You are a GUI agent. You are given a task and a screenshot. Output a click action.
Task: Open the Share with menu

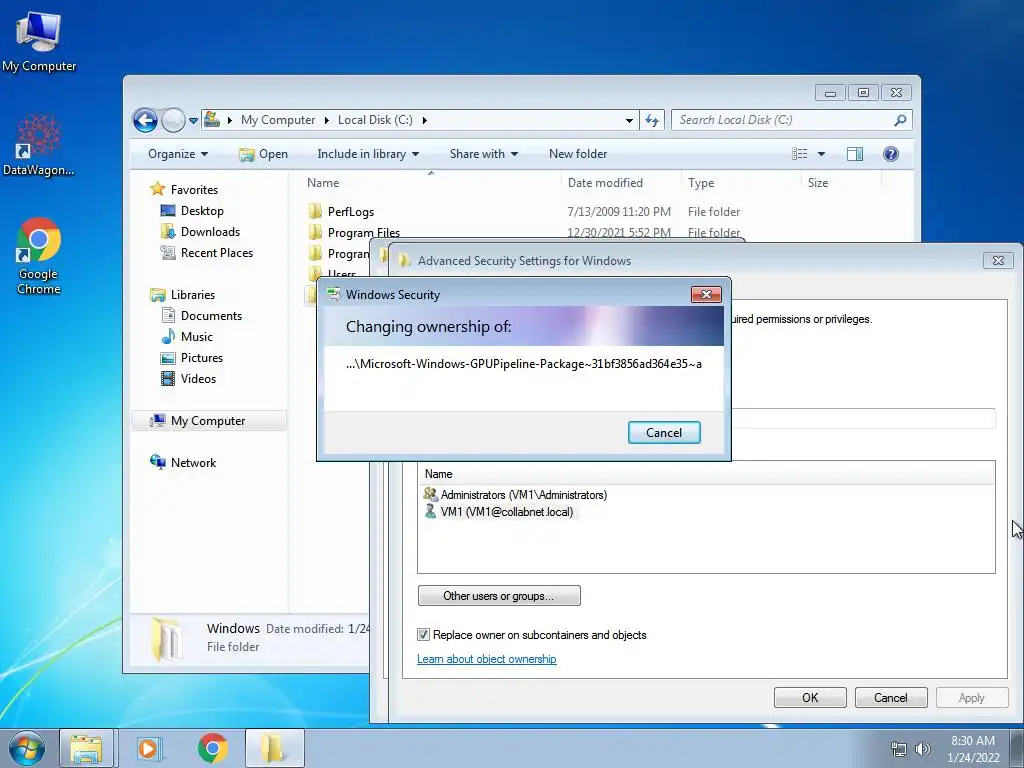(483, 154)
